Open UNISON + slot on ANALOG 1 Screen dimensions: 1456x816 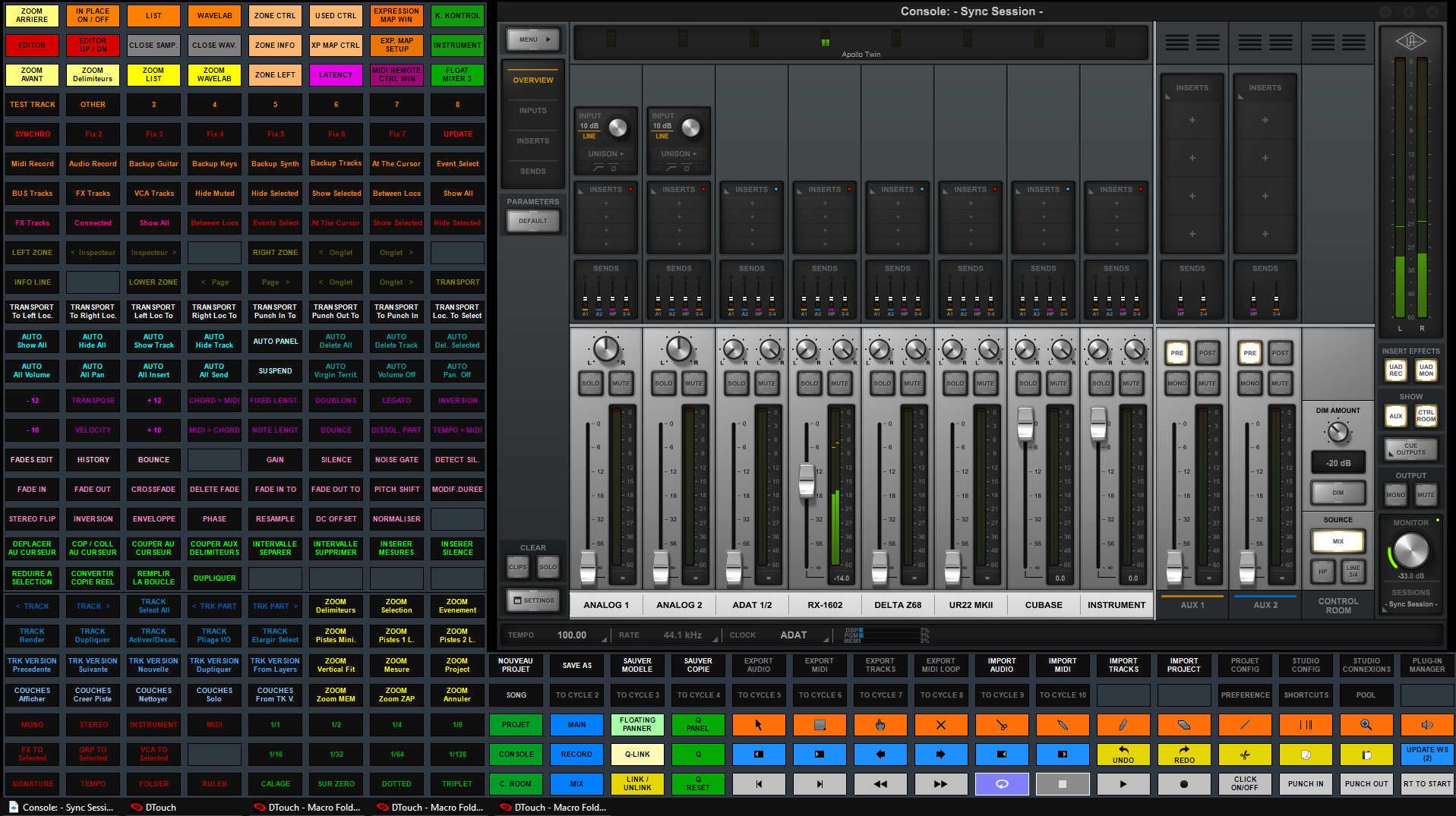click(606, 153)
